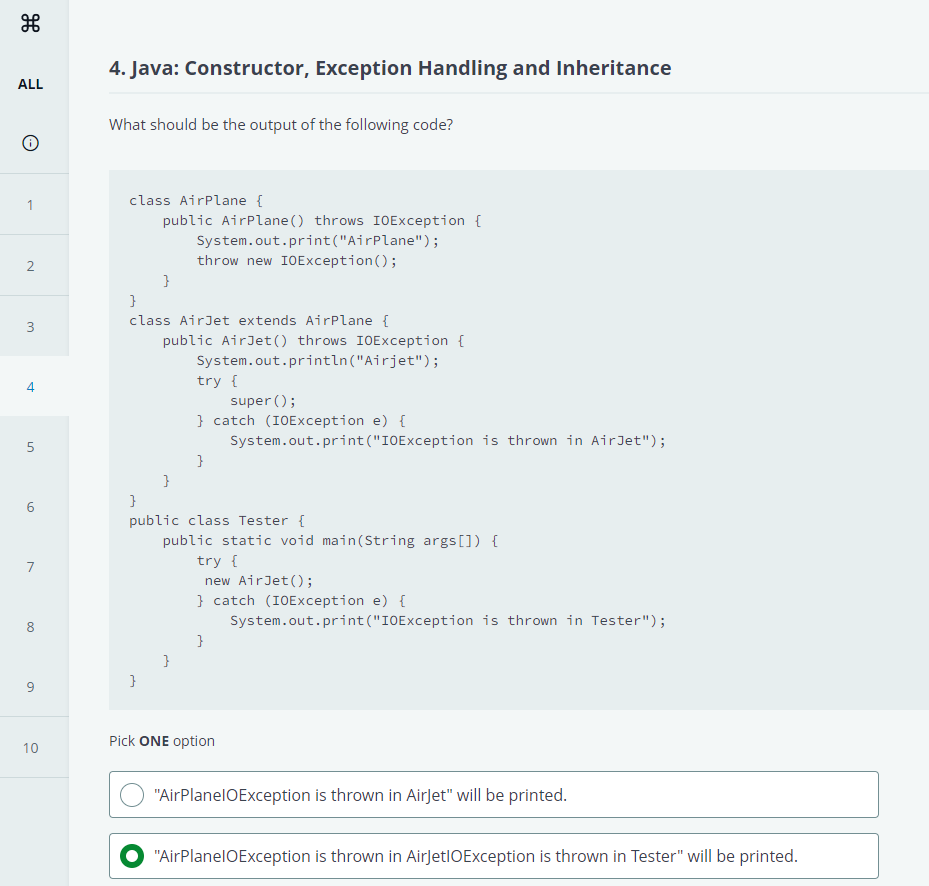Jump to question 6 in sidebar
The image size is (929, 886).
(30, 507)
